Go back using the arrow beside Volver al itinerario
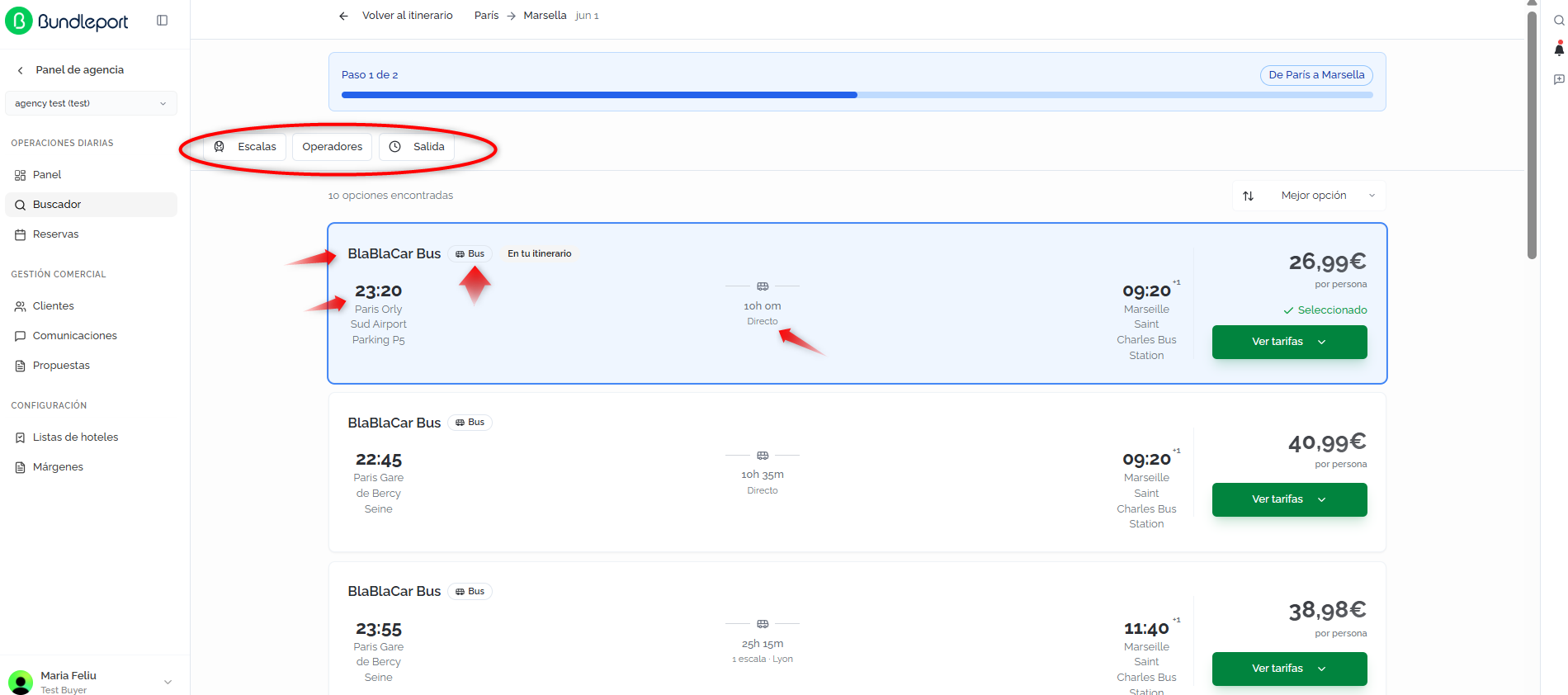This screenshot has height=695, width=1568. click(x=343, y=16)
